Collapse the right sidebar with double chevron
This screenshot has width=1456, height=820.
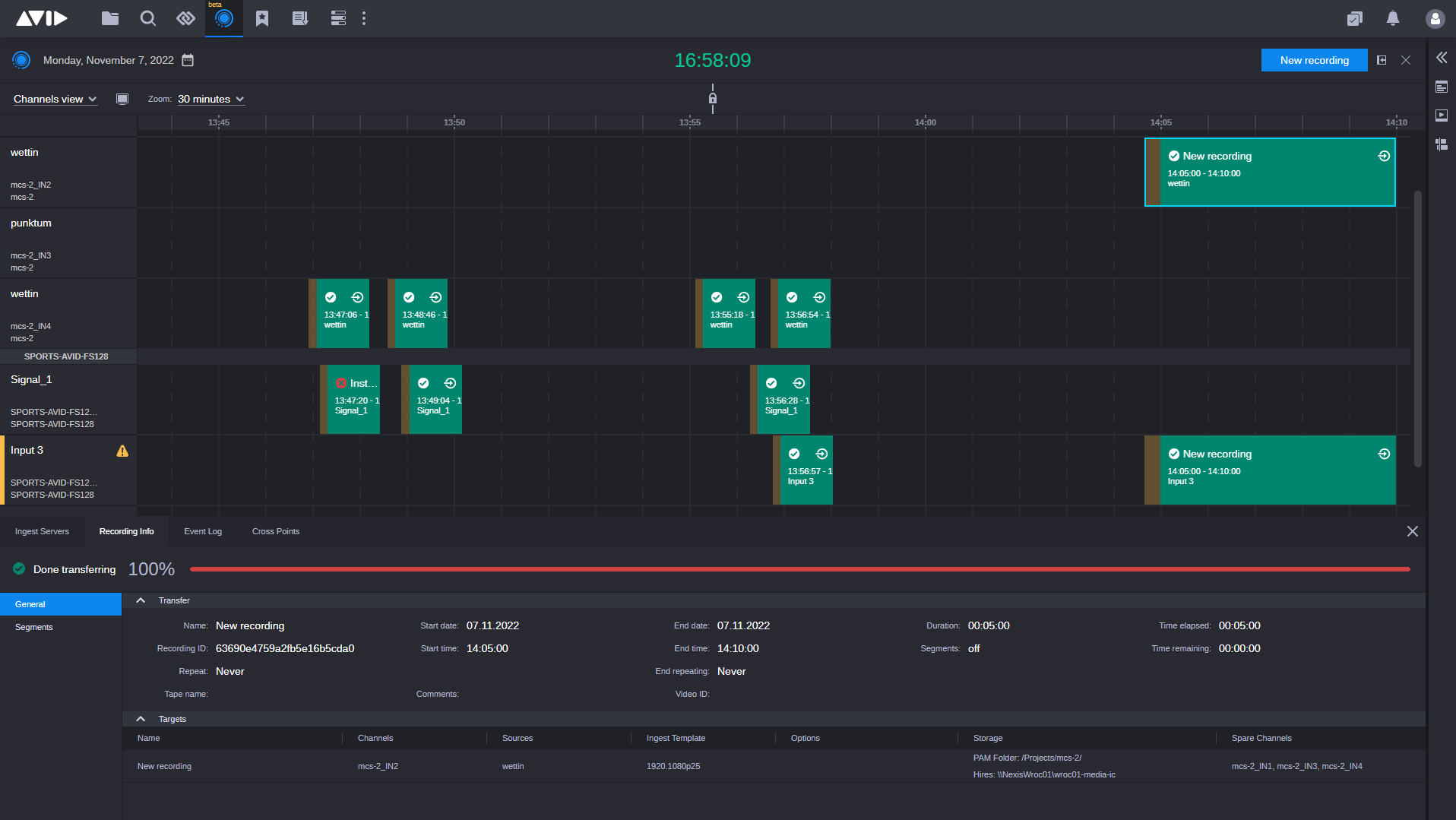[x=1442, y=57]
